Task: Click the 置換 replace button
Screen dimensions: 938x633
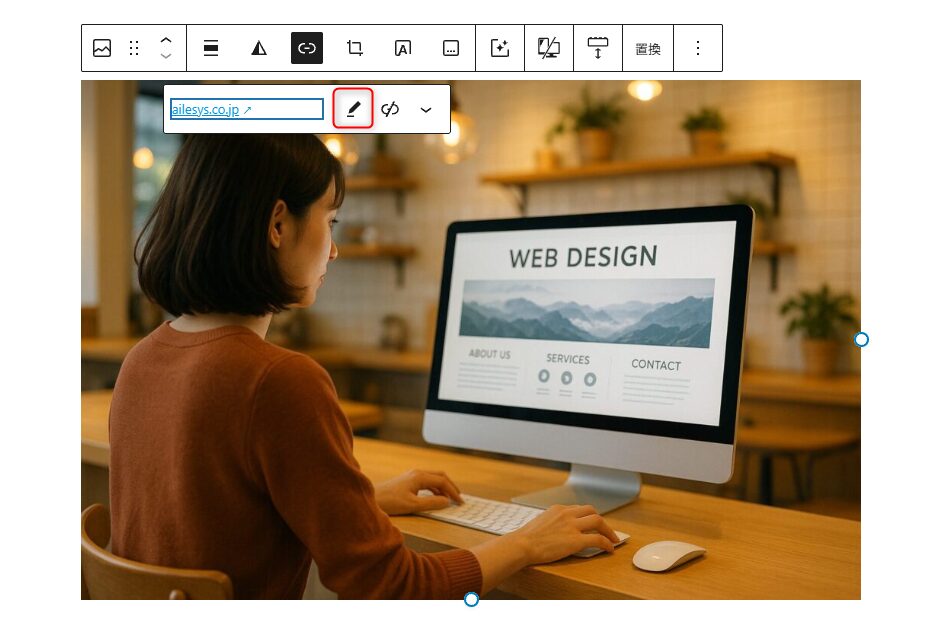Action: tap(648, 48)
